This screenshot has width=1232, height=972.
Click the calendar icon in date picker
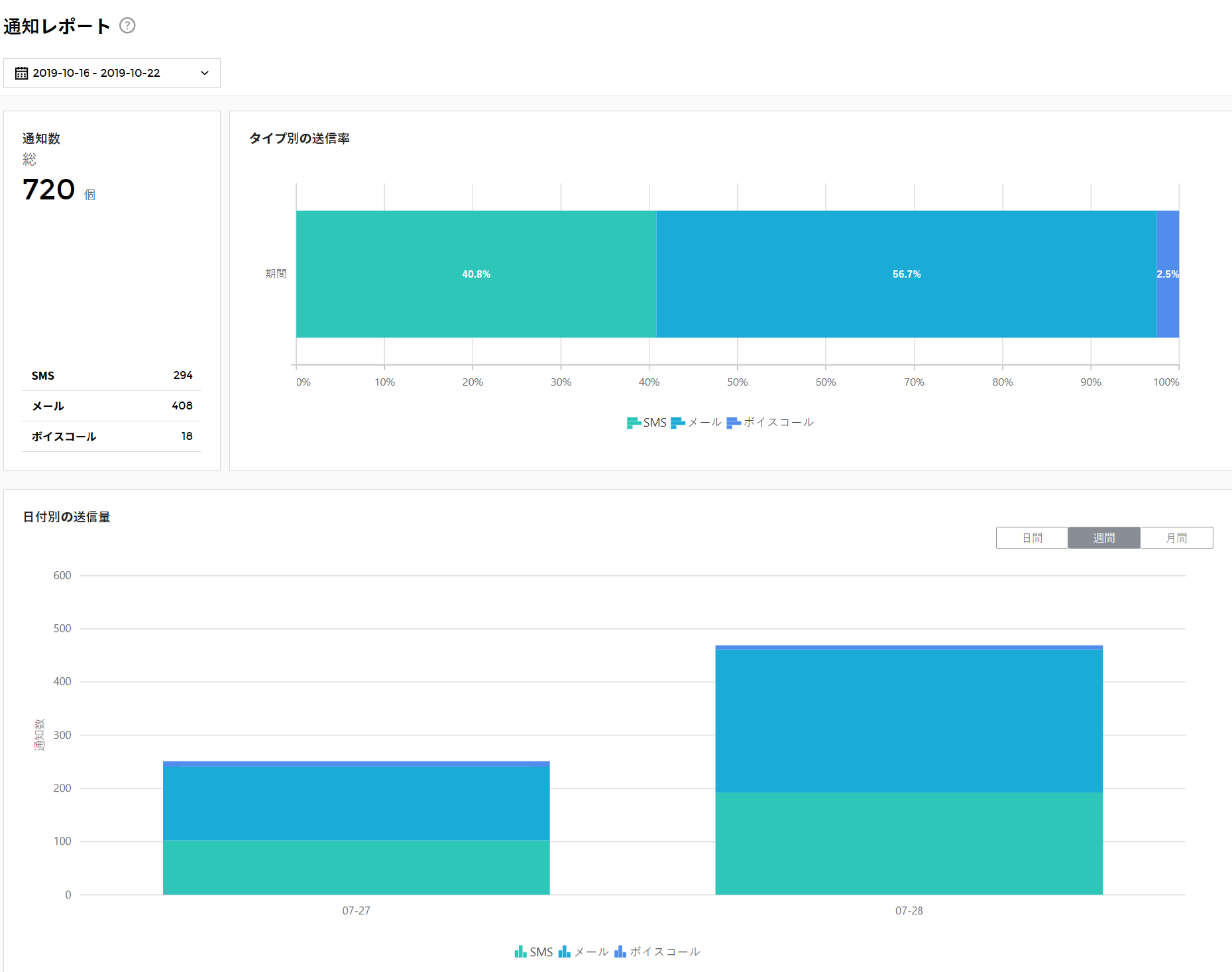coord(22,73)
